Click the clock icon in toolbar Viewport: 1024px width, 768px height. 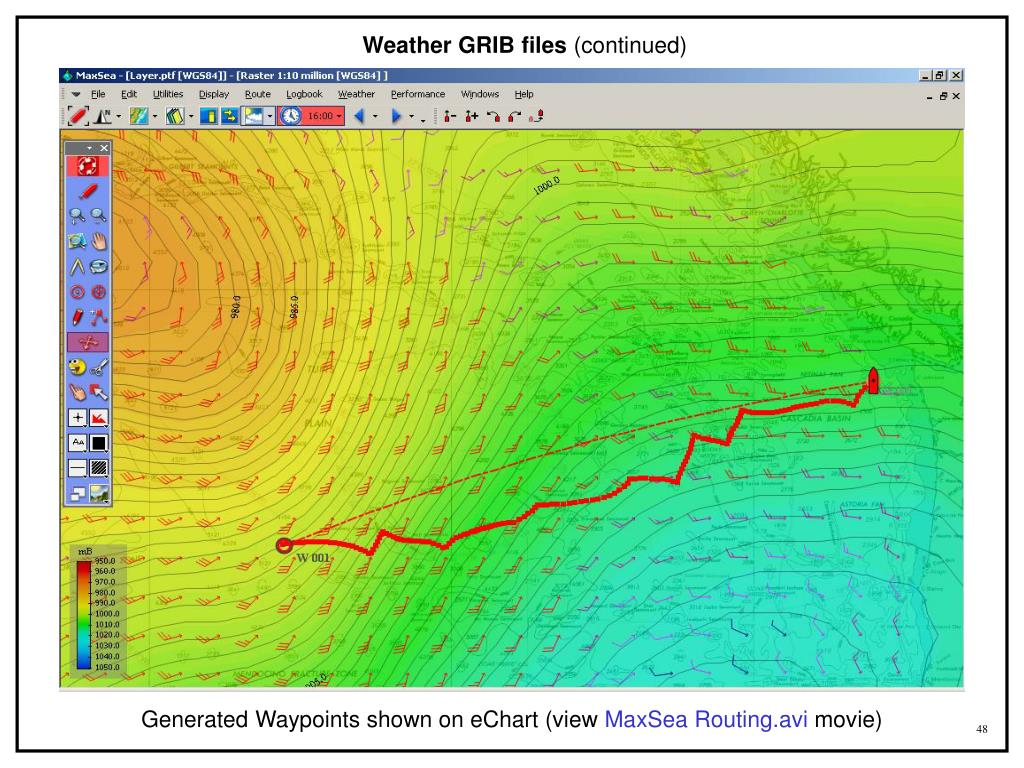[290, 116]
